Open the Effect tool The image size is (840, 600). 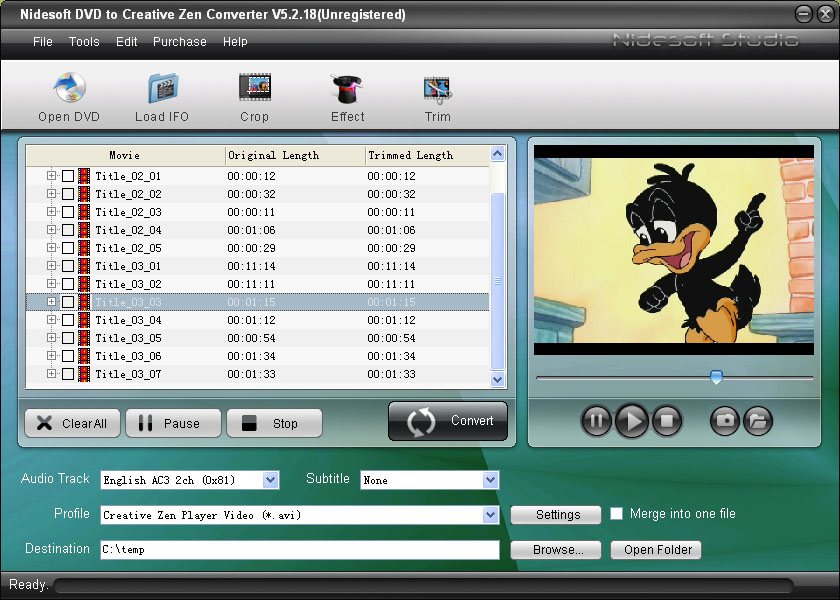347,97
